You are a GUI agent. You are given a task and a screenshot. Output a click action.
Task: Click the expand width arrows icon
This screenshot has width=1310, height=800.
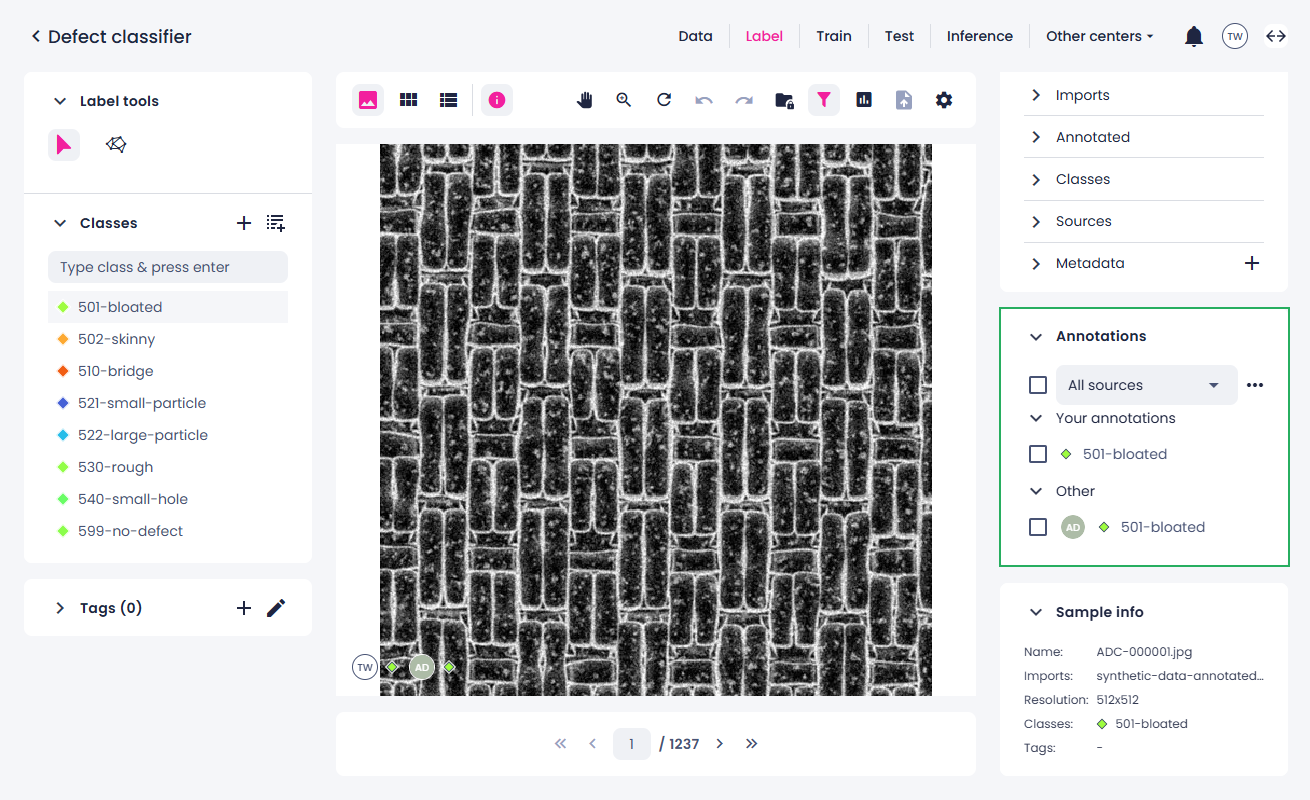tap(1276, 36)
